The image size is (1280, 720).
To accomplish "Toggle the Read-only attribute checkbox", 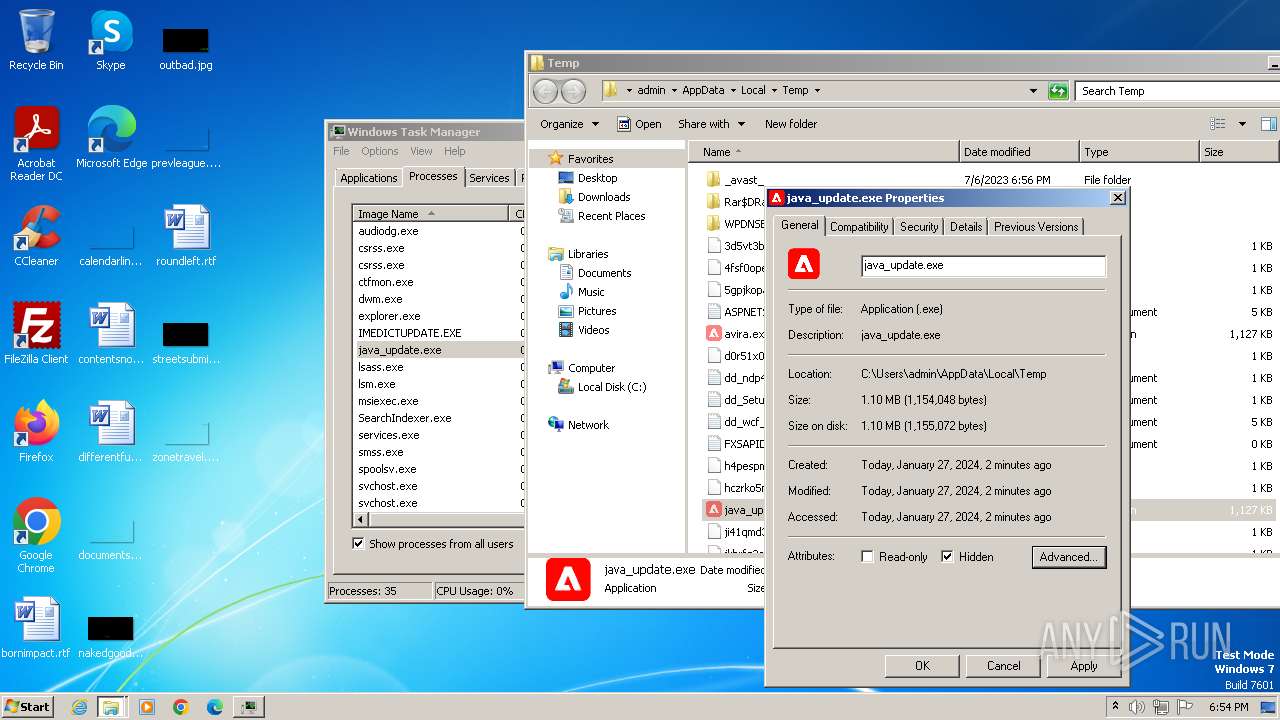I will tap(867, 557).
